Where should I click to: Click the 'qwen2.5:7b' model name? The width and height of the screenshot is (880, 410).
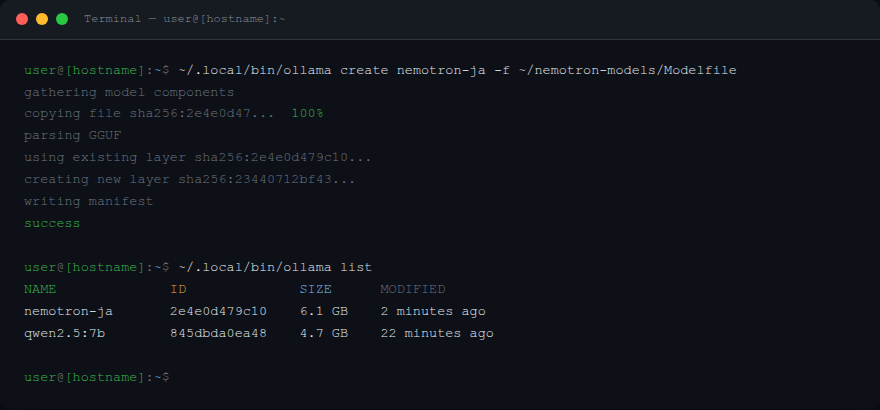[65, 333]
